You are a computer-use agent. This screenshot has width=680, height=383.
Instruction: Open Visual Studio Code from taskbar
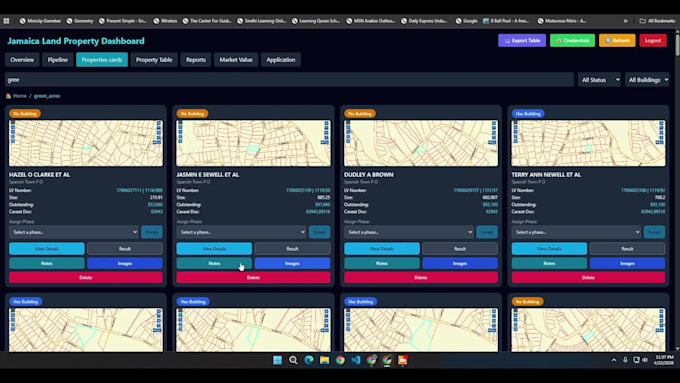[x=356, y=360]
